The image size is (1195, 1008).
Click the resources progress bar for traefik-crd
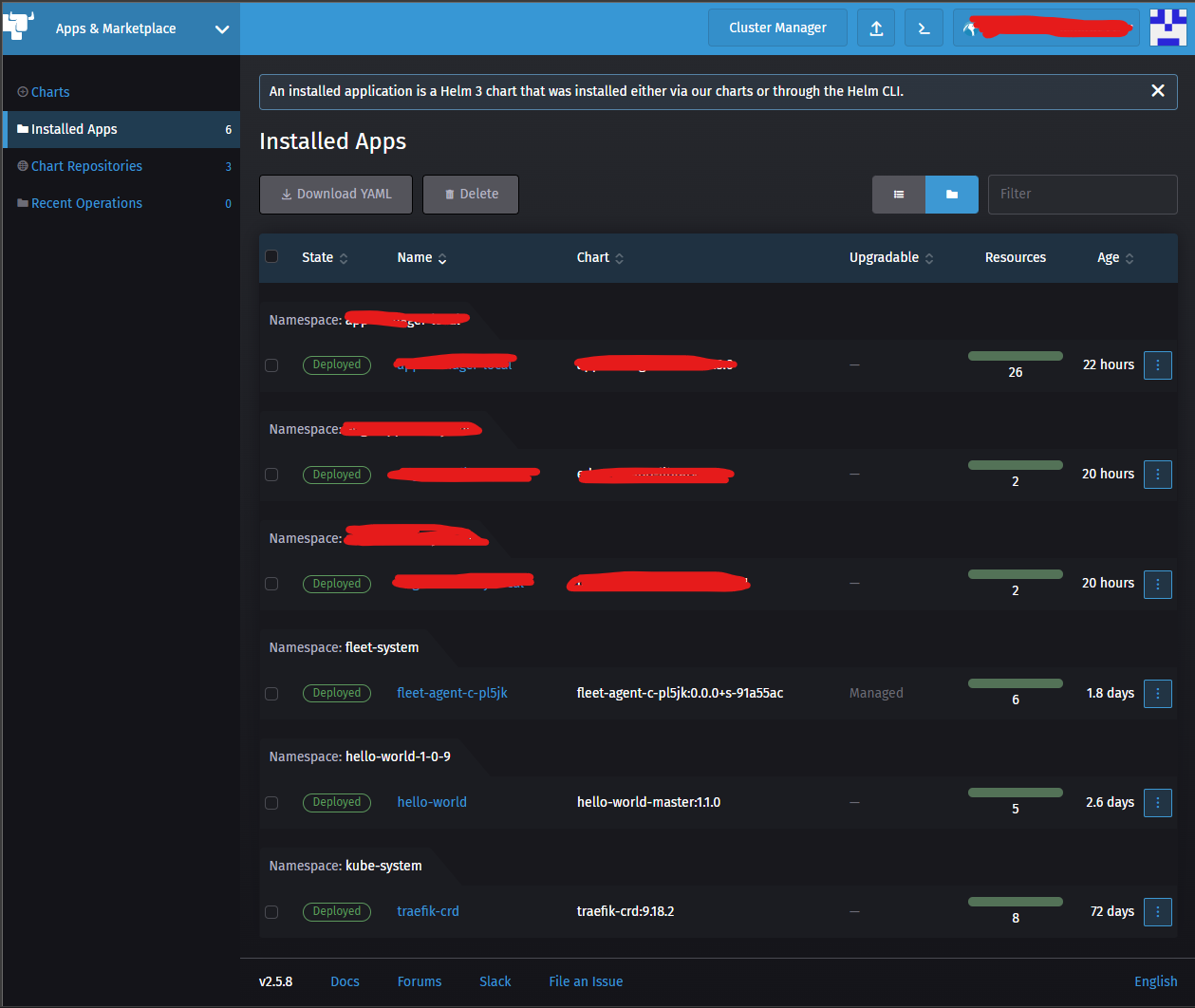tap(1015, 900)
